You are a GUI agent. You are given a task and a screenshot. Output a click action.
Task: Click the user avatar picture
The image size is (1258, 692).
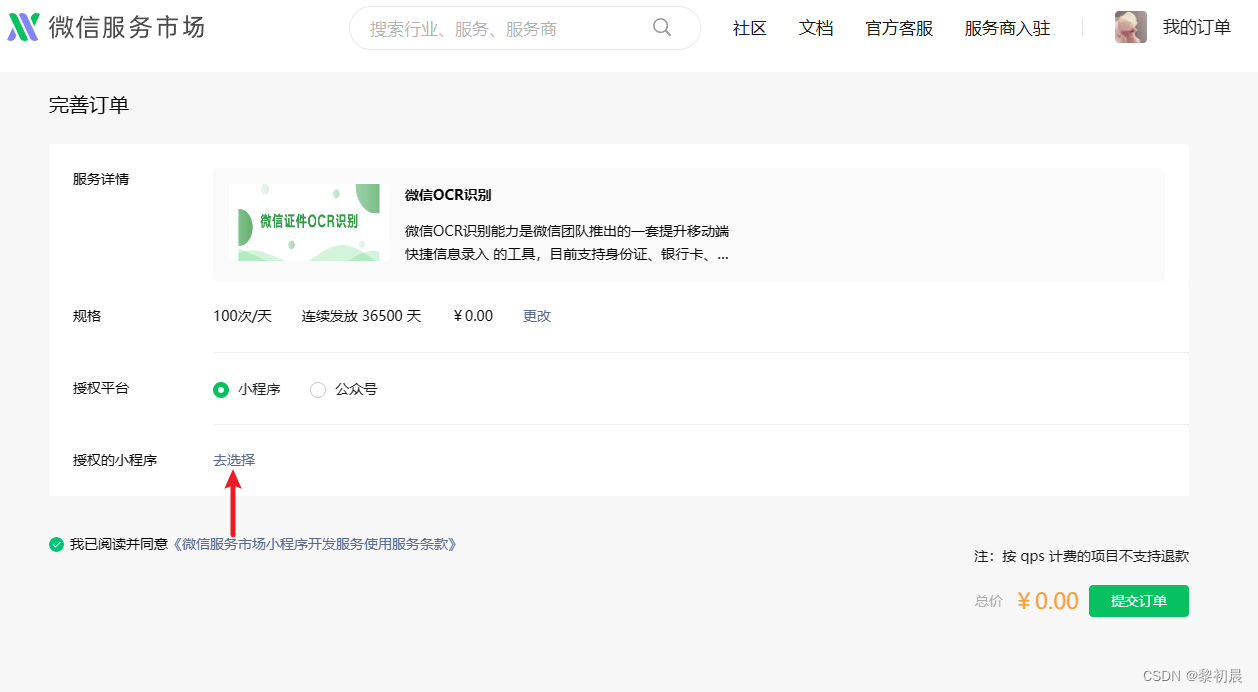click(1131, 27)
